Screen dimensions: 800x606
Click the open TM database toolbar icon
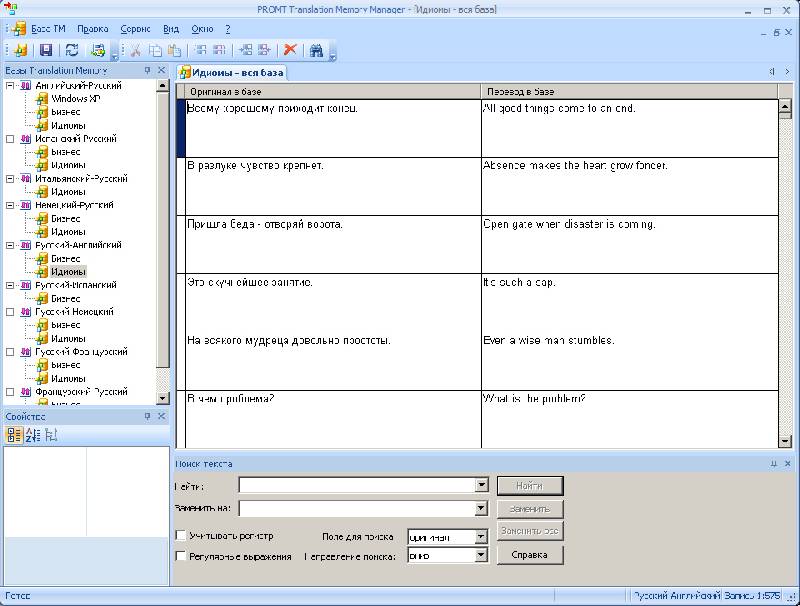21,50
